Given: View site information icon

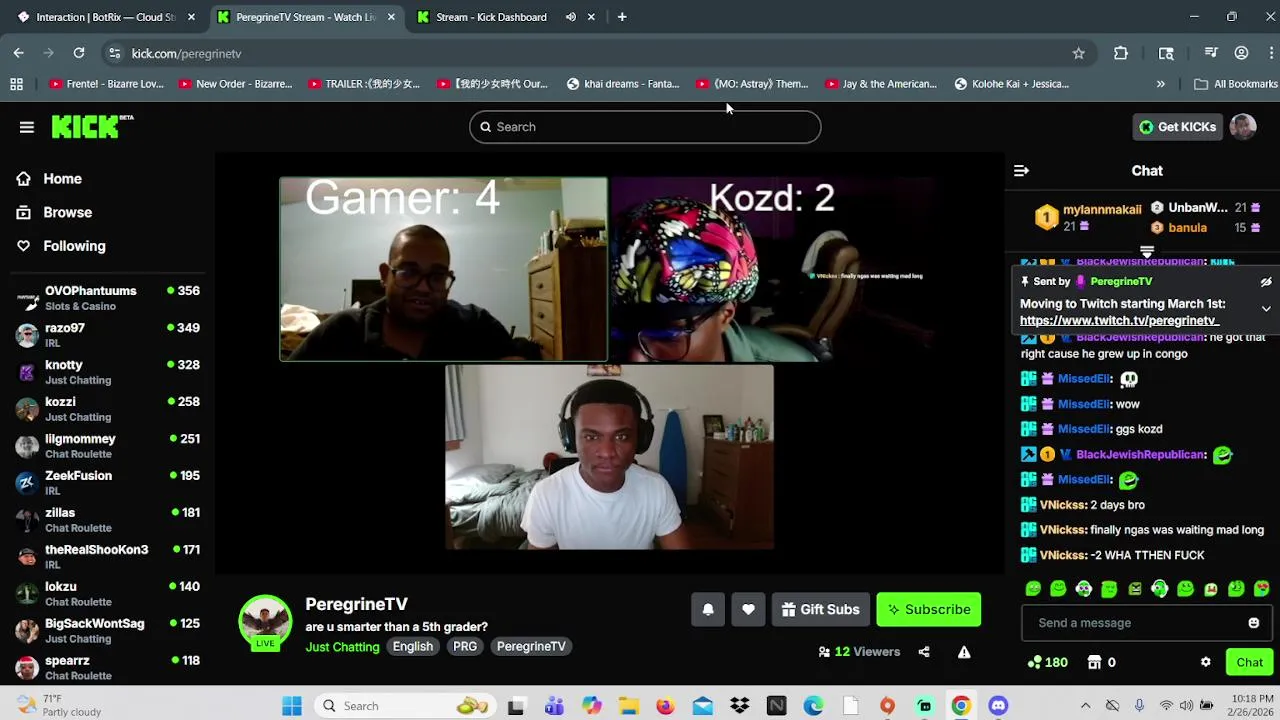Looking at the screenshot, I should [x=114, y=53].
